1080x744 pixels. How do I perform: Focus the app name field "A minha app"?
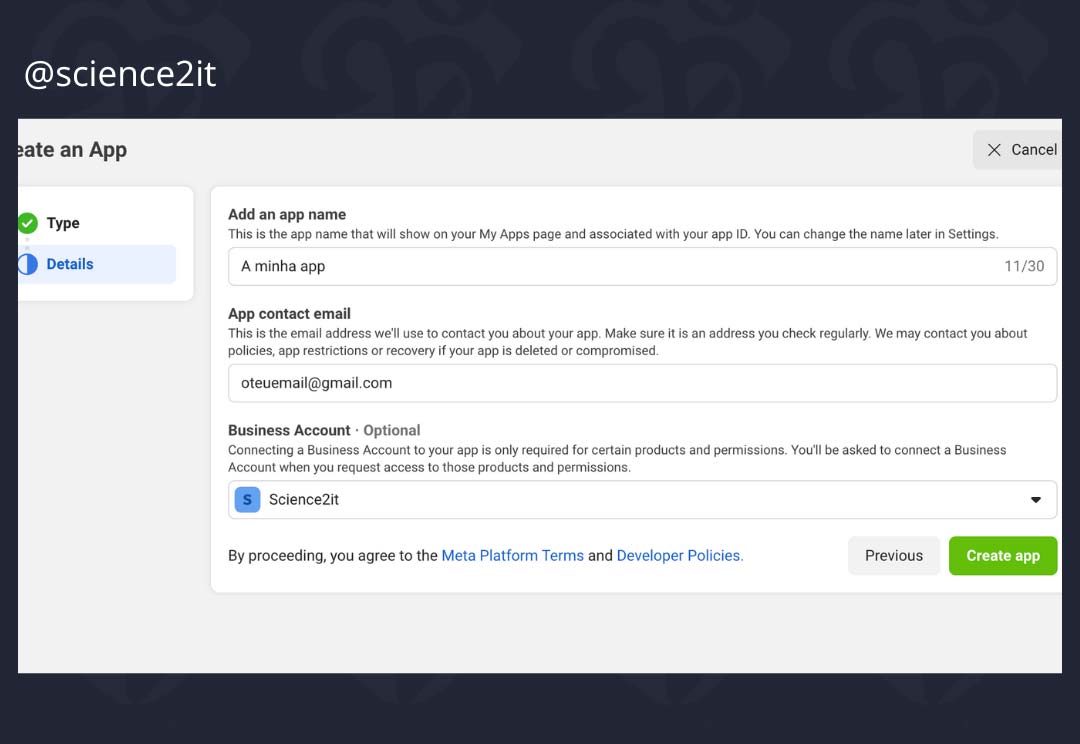[600, 267]
